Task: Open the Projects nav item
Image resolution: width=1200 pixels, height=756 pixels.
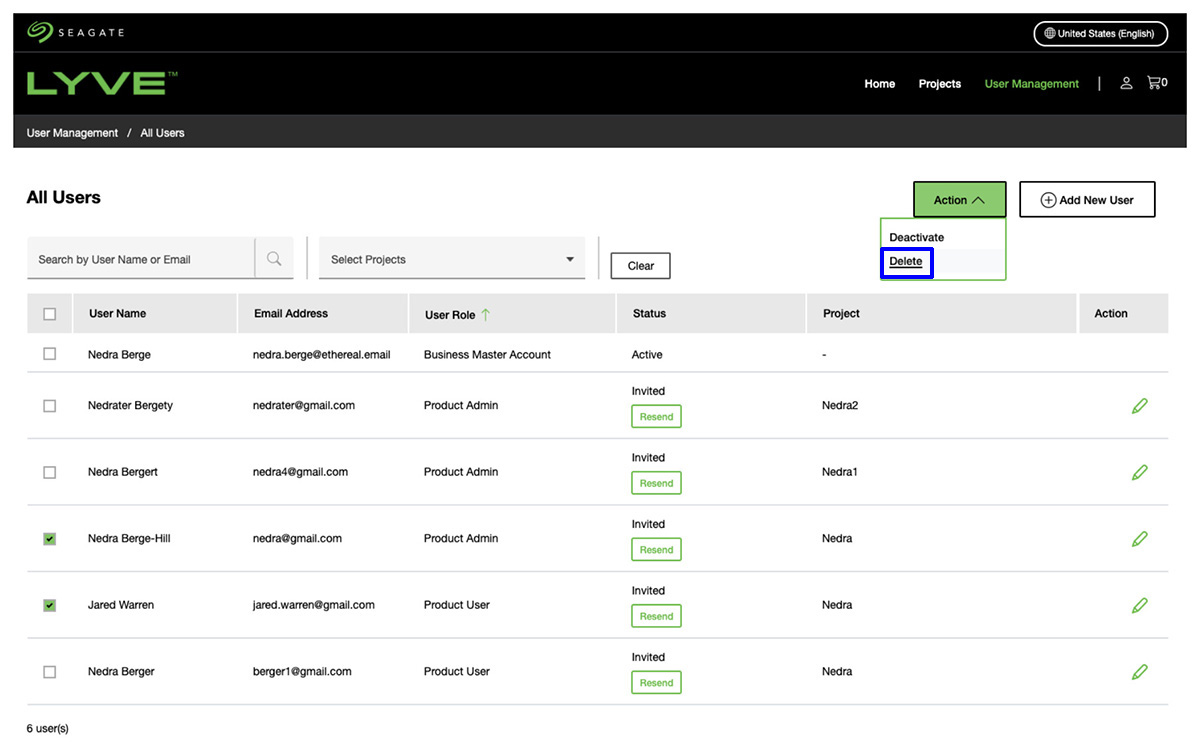Action: pyautogui.click(x=940, y=84)
